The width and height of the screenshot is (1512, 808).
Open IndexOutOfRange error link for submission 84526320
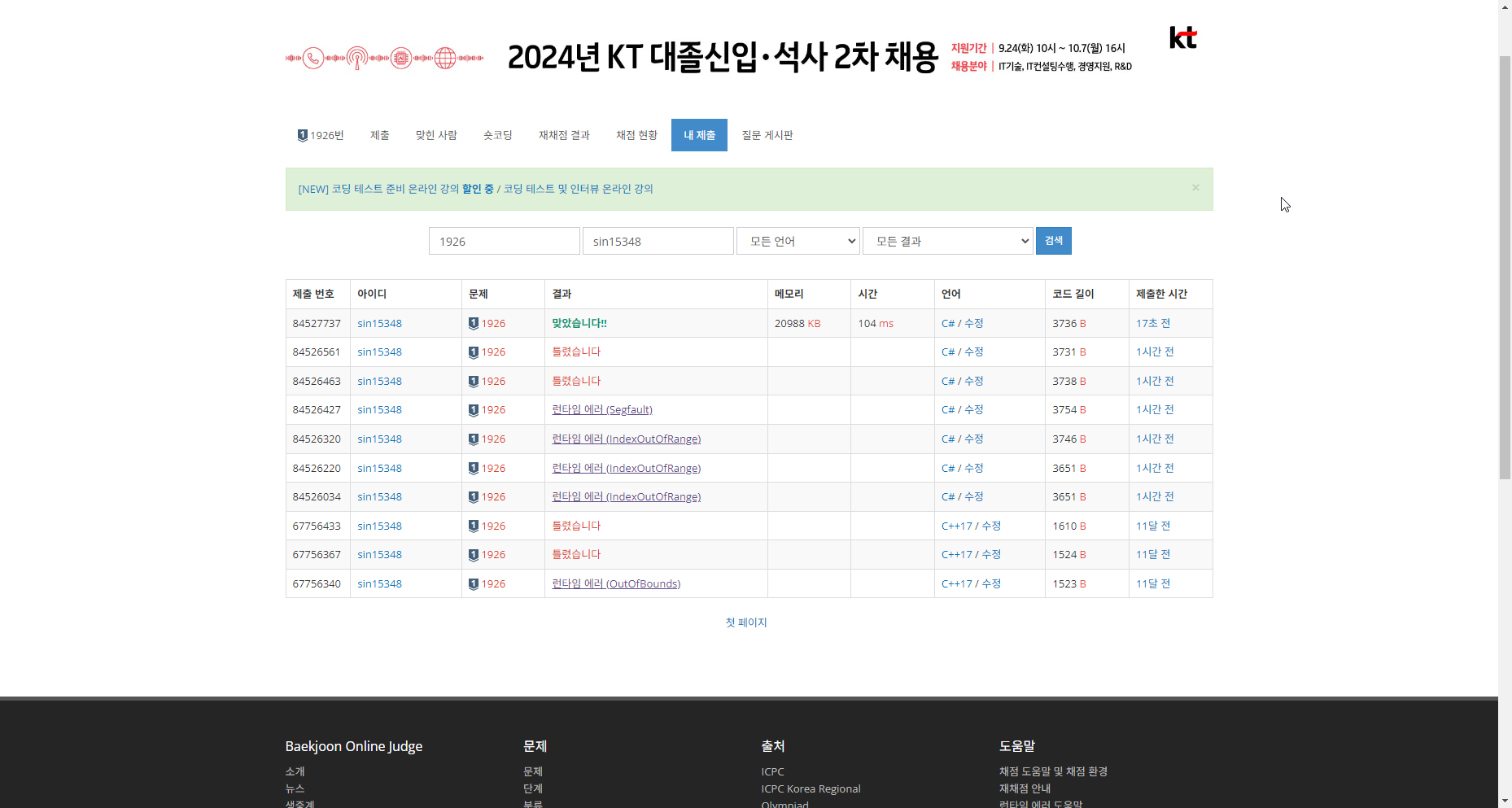click(x=627, y=439)
